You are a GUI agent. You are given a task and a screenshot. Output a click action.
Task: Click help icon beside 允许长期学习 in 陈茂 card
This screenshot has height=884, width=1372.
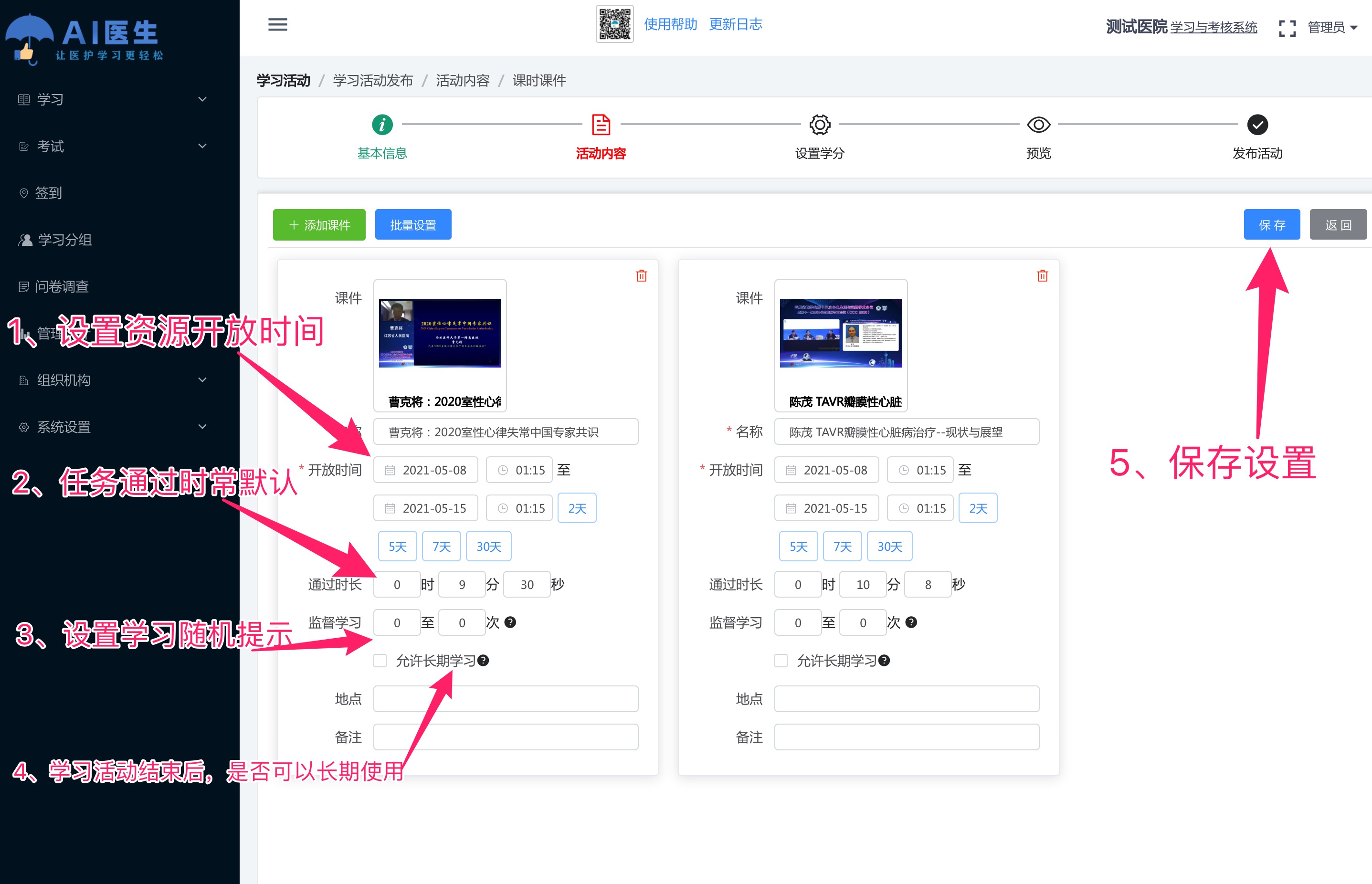[x=884, y=661]
